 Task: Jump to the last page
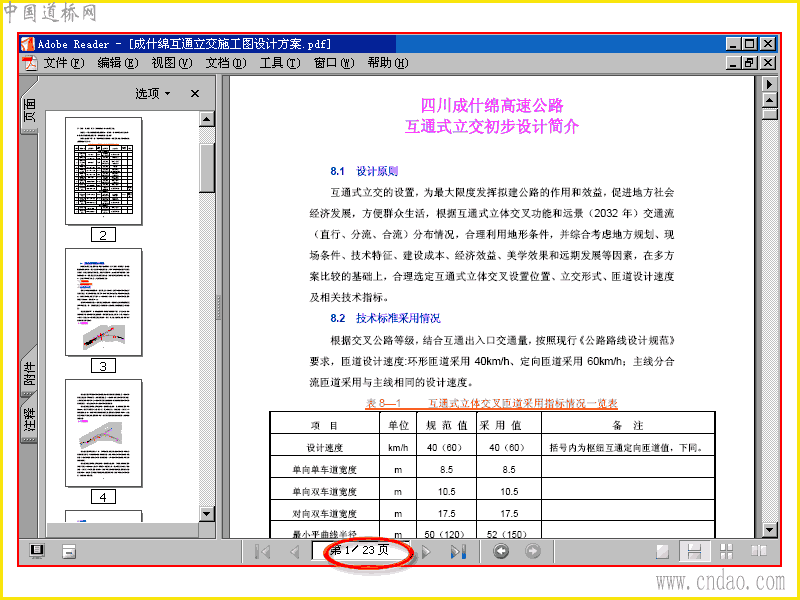tap(458, 552)
